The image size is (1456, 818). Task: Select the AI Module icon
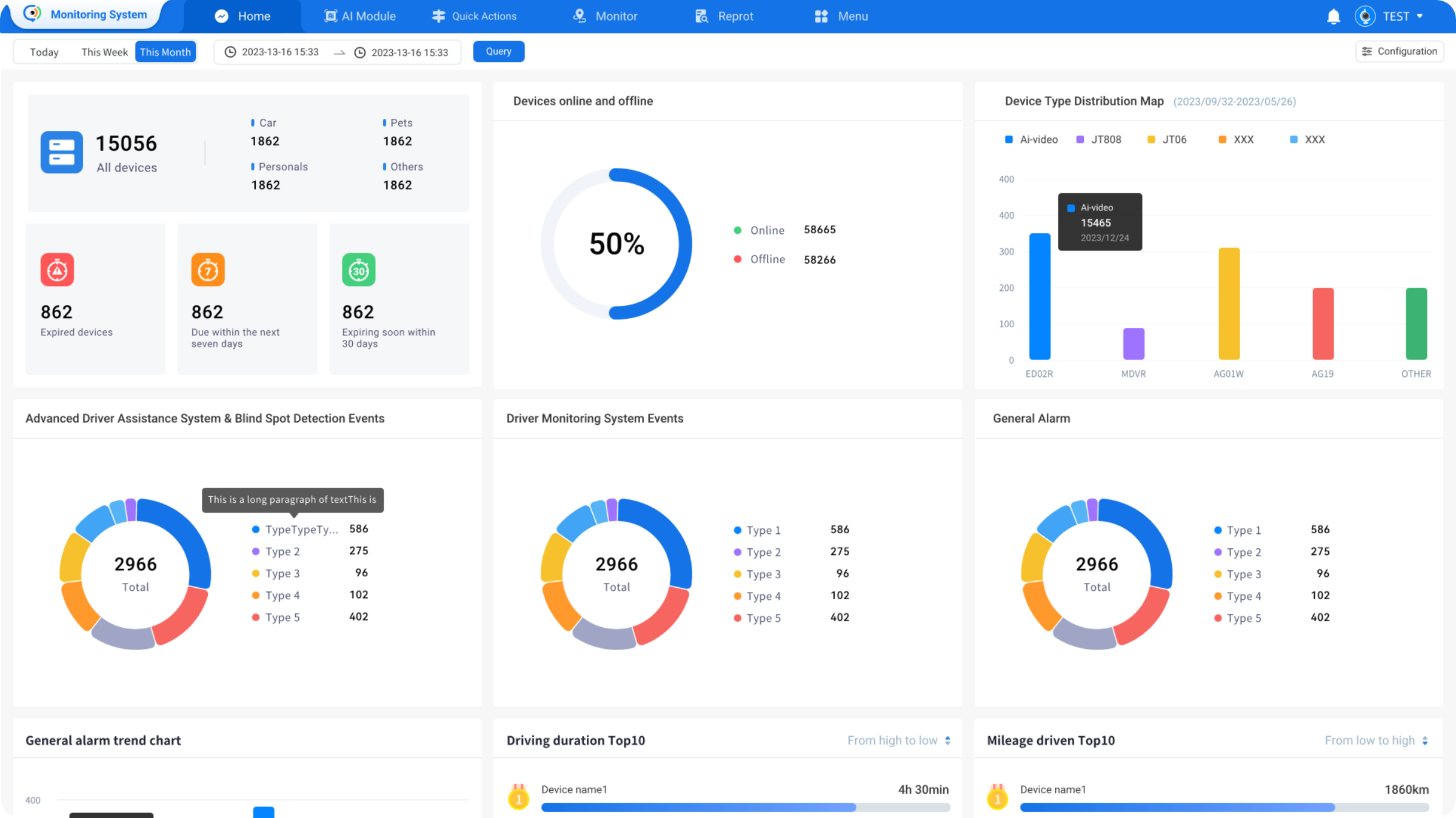point(330,16)
